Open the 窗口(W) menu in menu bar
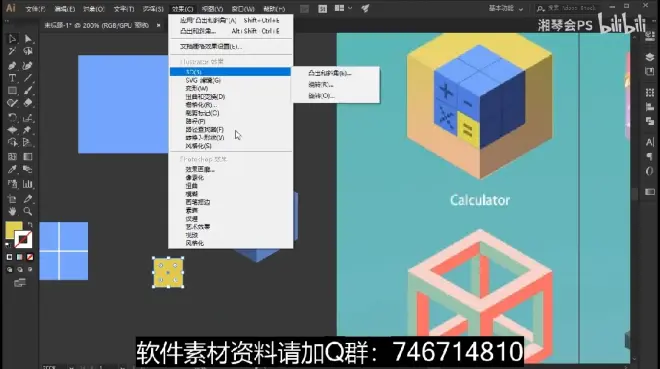 click(243, 9)
